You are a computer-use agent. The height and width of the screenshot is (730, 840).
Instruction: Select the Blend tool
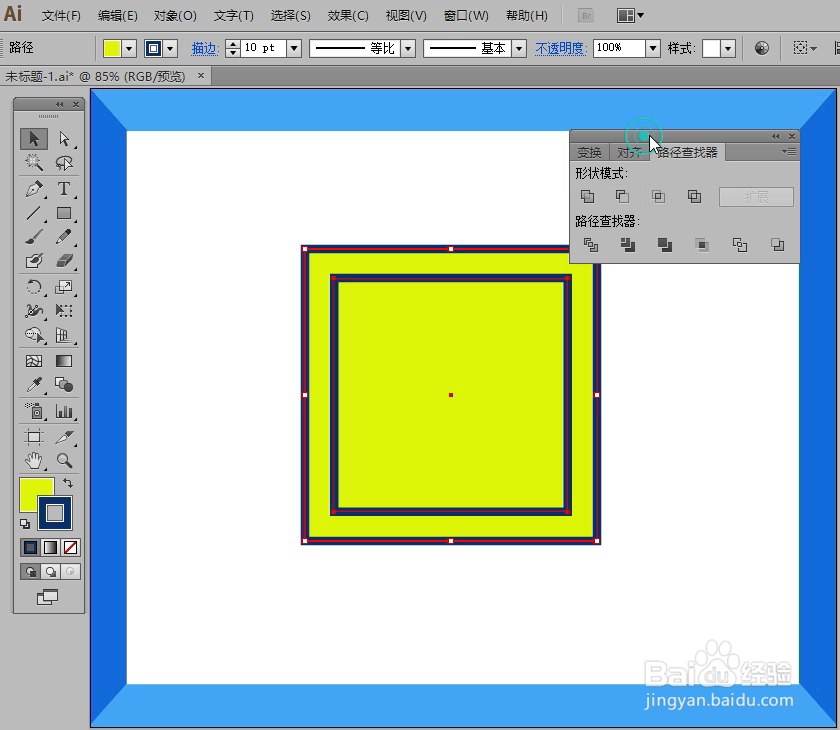point(64,385)
